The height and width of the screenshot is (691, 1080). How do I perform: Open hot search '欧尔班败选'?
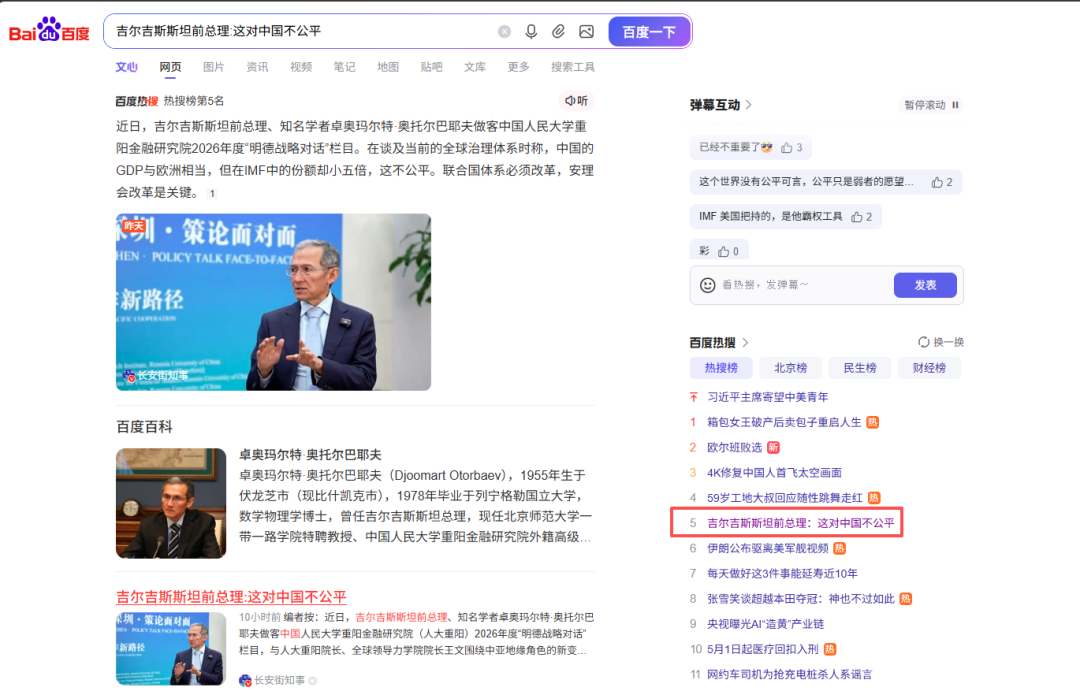click(734, 447)
